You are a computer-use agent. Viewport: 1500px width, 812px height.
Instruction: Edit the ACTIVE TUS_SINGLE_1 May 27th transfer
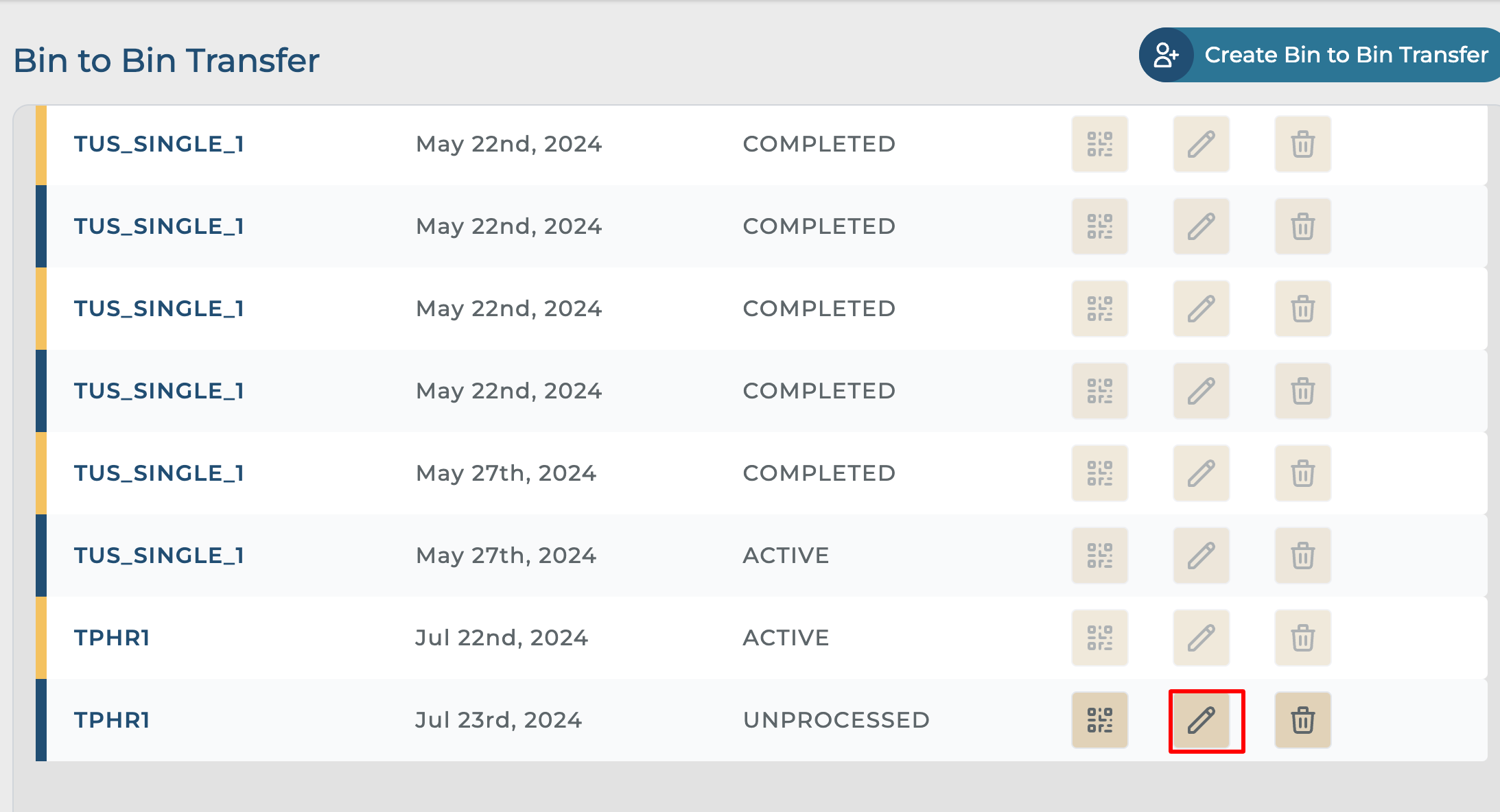point(1202,556)
